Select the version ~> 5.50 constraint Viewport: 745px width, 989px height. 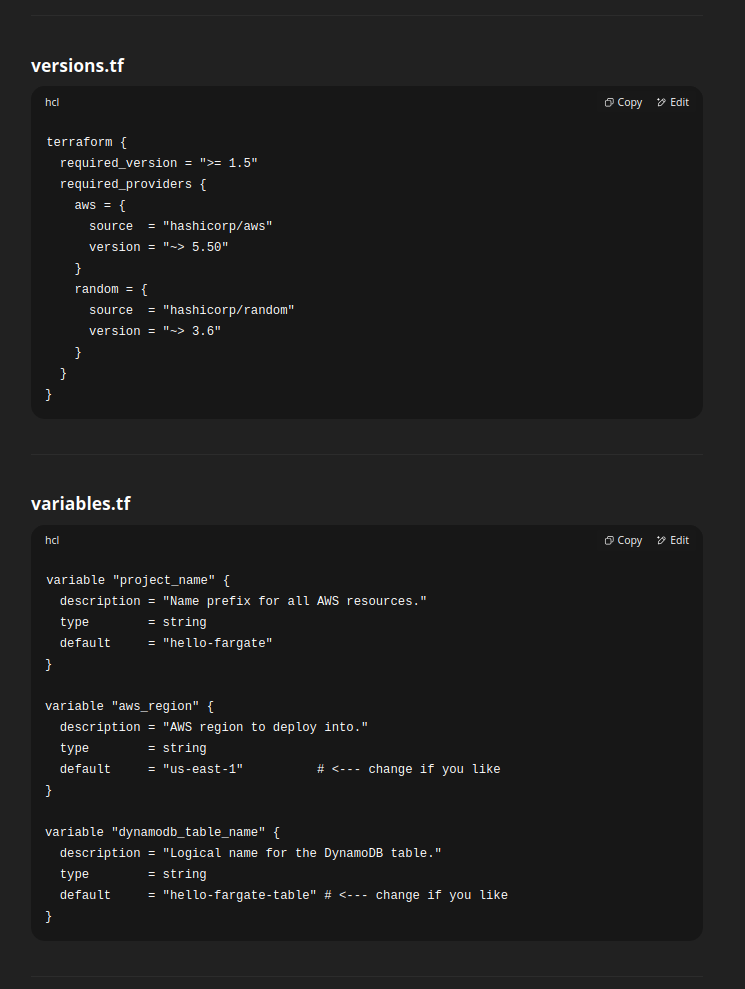tap(196, 246)
